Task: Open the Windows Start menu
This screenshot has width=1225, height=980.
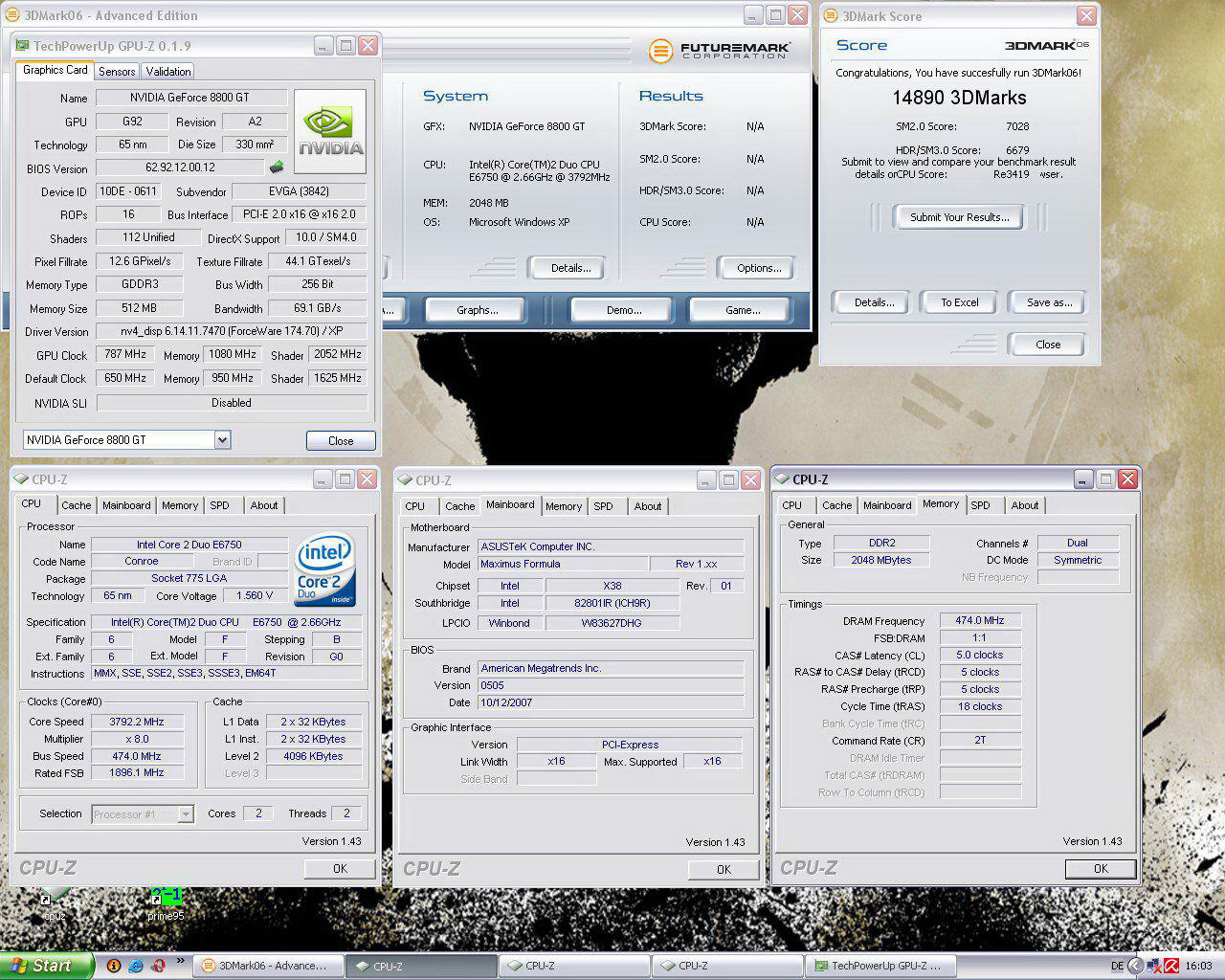Action: [47, 966]
